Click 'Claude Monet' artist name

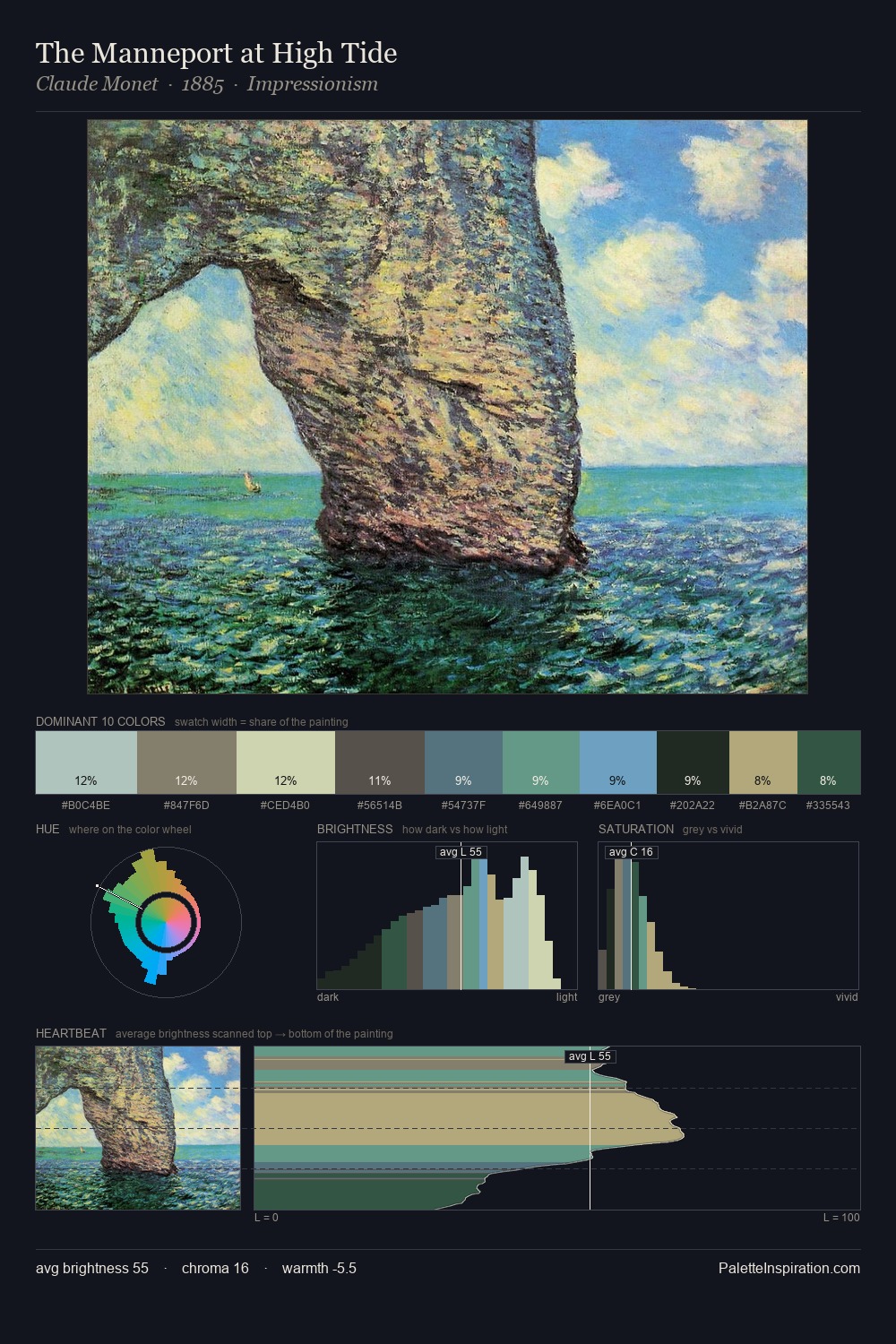click(97, 84)
